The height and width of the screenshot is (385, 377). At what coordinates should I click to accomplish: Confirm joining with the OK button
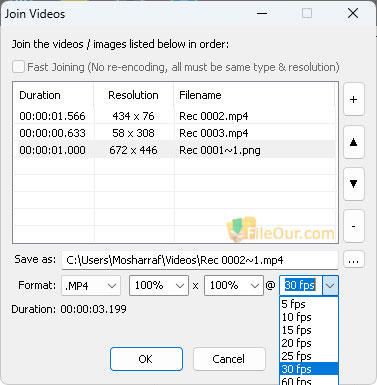[146, 359]
